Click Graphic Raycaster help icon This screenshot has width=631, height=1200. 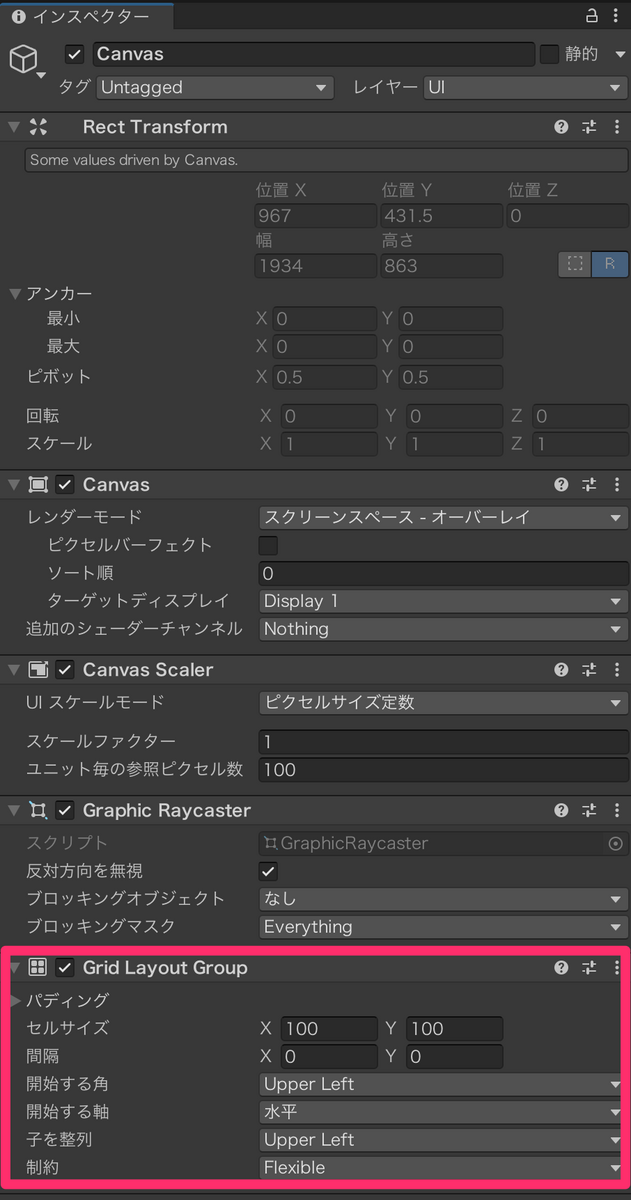[562, 810]
